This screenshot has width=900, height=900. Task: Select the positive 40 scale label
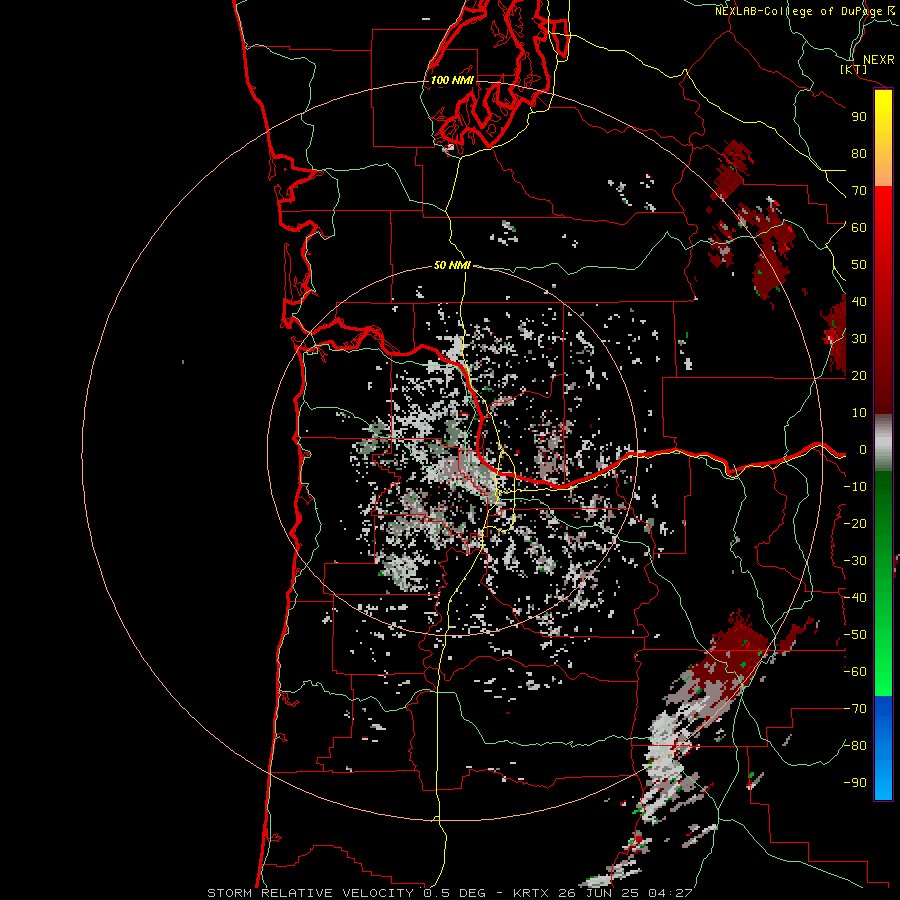point(859,301)
